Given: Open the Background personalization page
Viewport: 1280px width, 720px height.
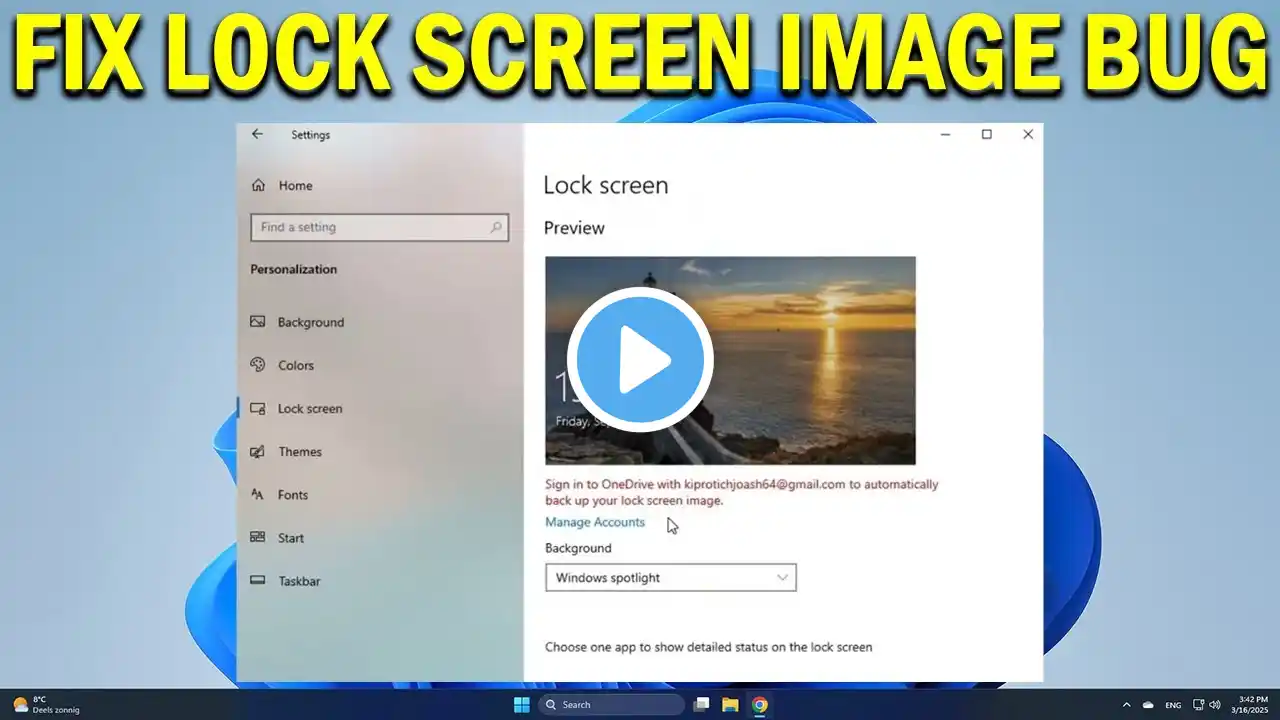Looking at the screenshot, I should tap(297, 322).
